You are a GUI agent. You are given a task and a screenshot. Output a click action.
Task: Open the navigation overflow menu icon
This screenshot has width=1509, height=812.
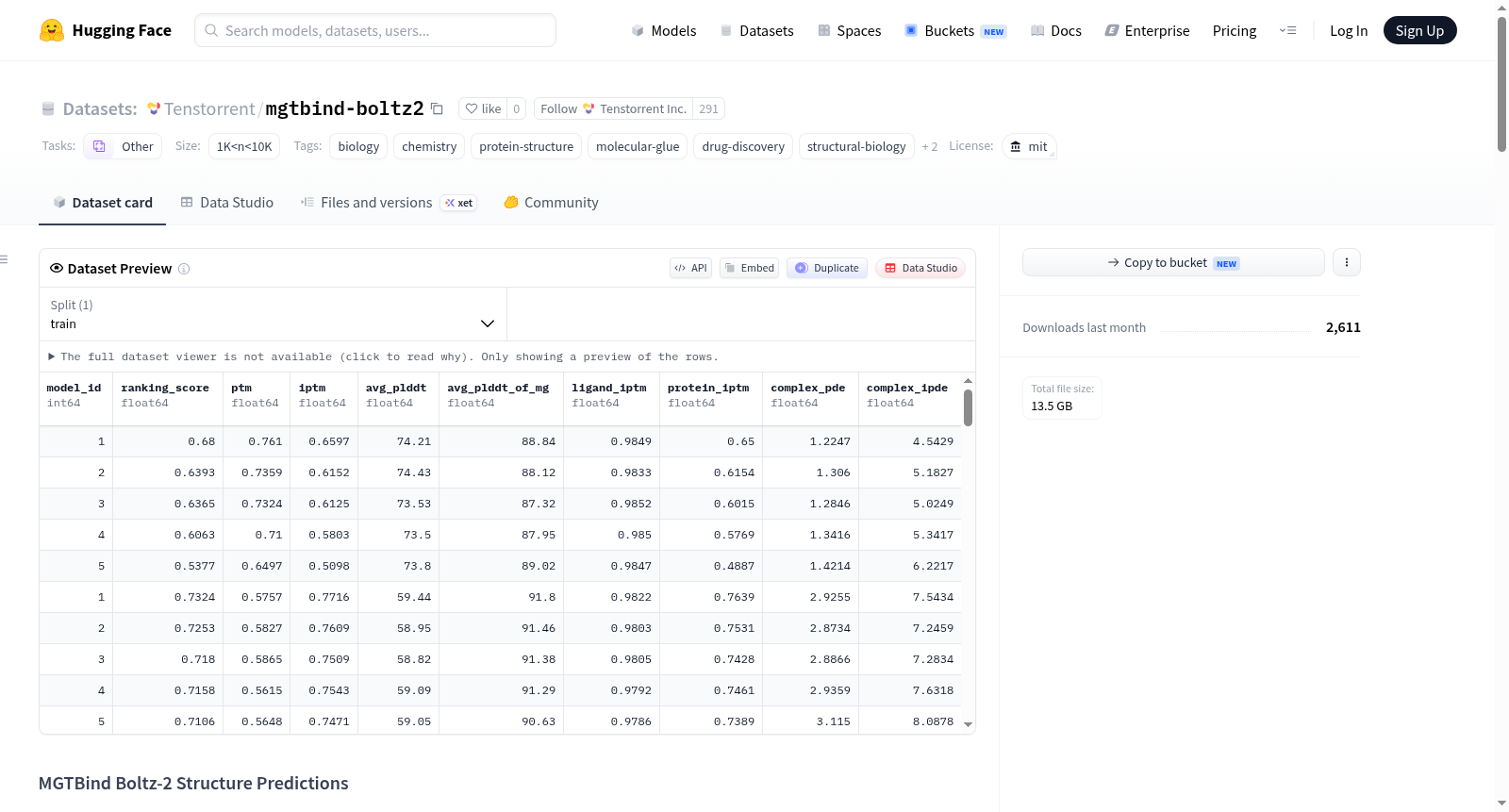(1287, 30)
